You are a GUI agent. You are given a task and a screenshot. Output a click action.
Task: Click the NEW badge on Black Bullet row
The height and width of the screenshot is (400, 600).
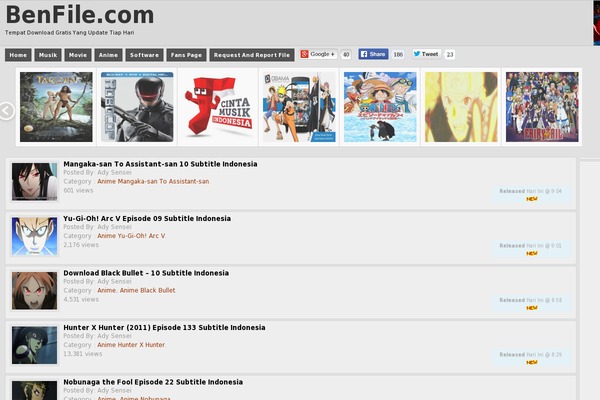pos(532,308)
